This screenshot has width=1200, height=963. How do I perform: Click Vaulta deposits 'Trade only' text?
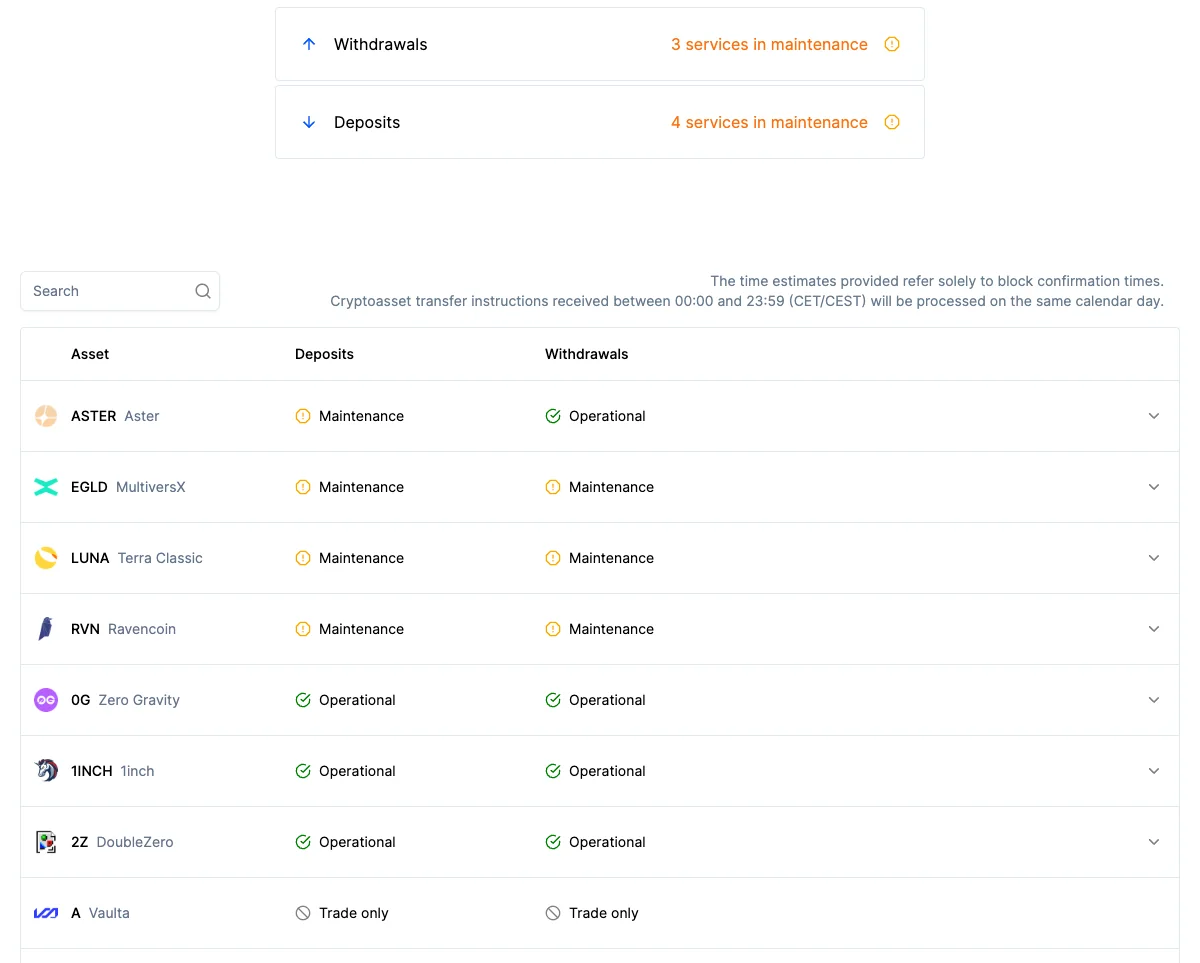pyautogui.click(x=354, y=913)
